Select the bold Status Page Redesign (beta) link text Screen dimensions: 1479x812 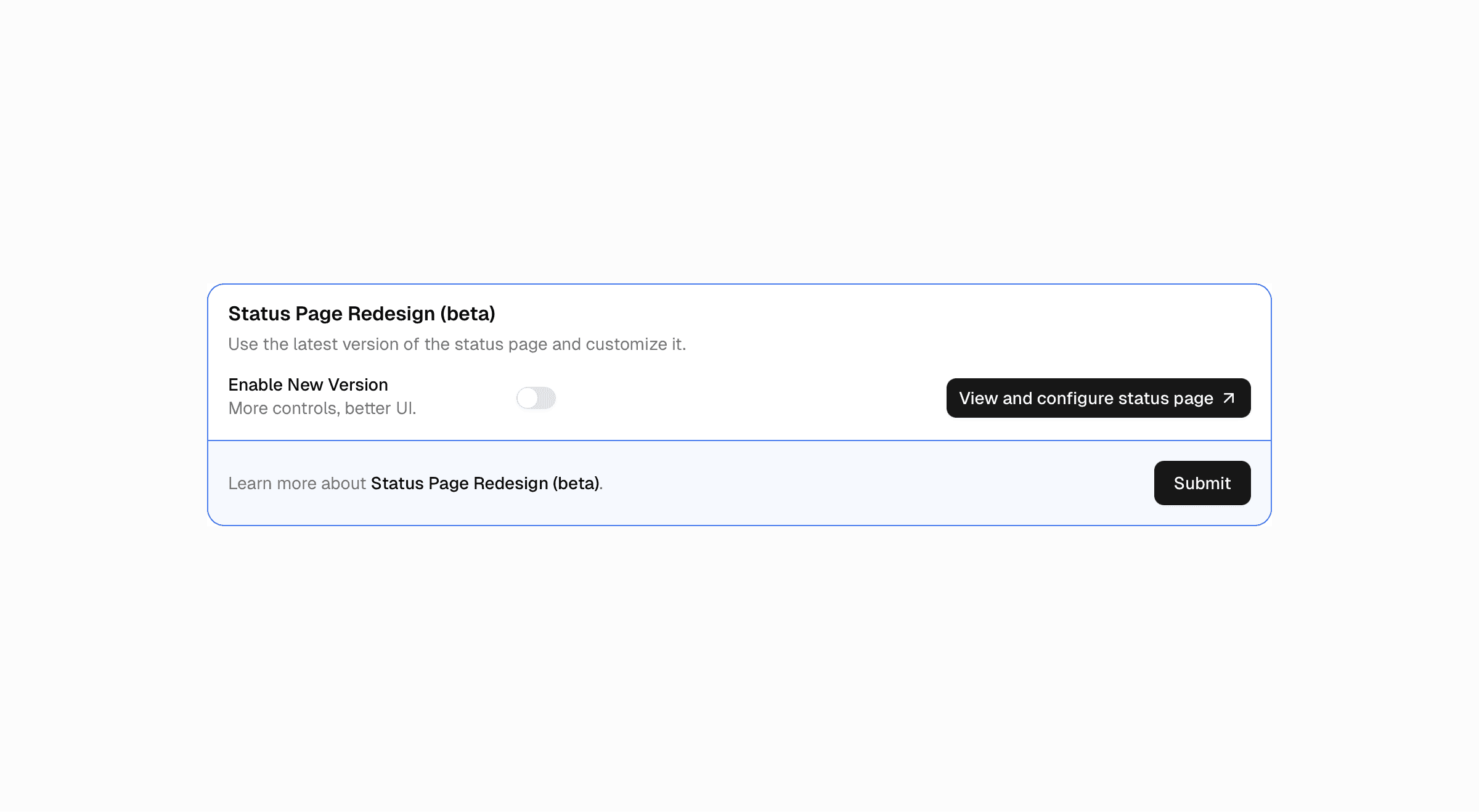tap(486, 483)
